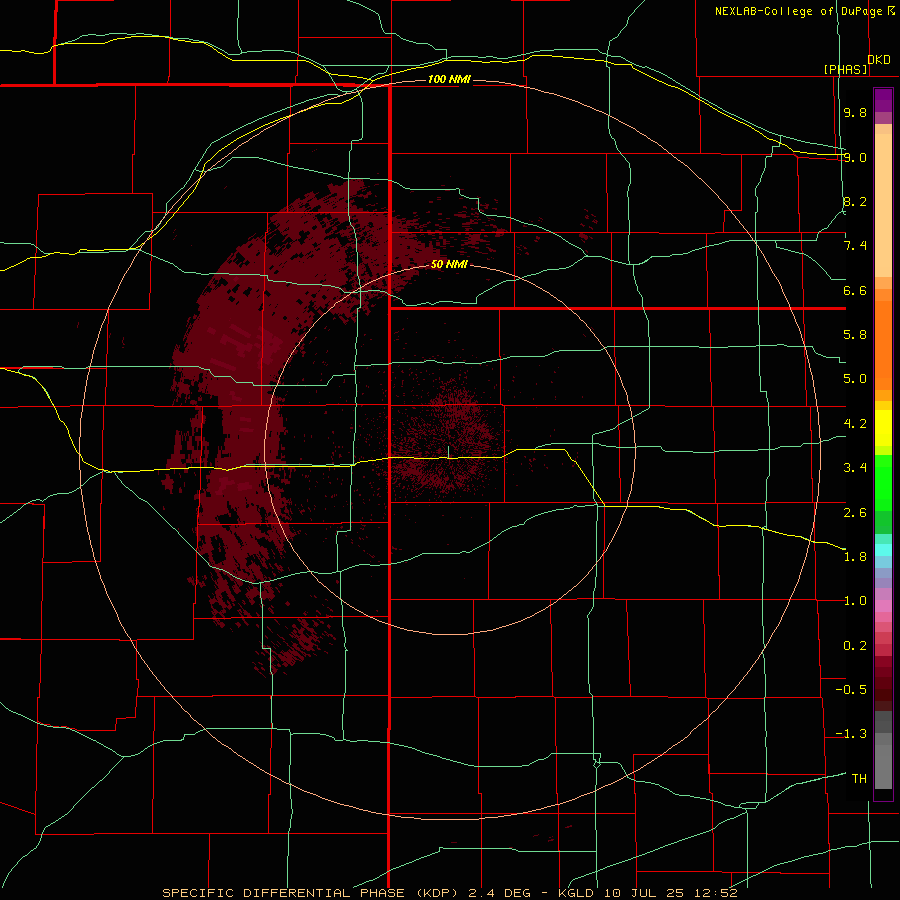This screenshot has width=900, height=900.
Task: Click the 9.0 value on color scale
Action: click(x=855, y=157)
